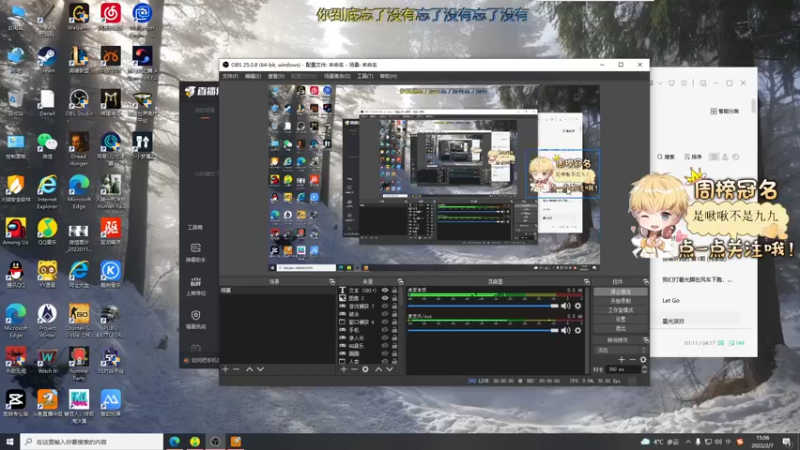Open the Scene Collection menu in OBS

click(x=337, y=76)
